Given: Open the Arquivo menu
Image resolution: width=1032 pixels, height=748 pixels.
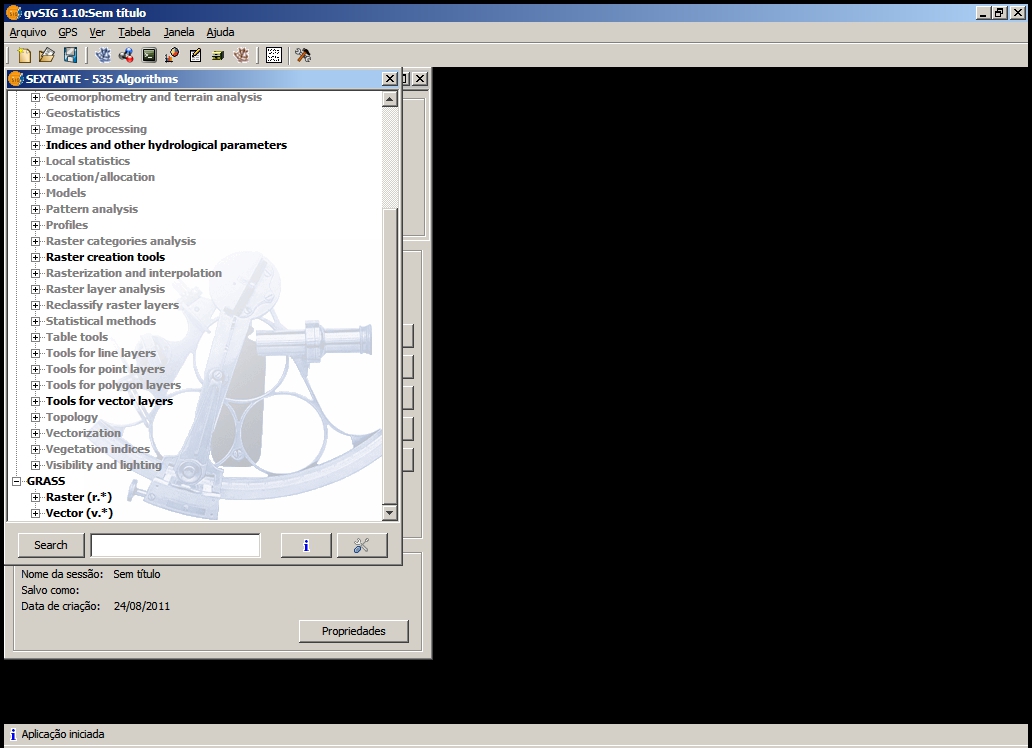Looking at the screenshot, I should 27,32.
